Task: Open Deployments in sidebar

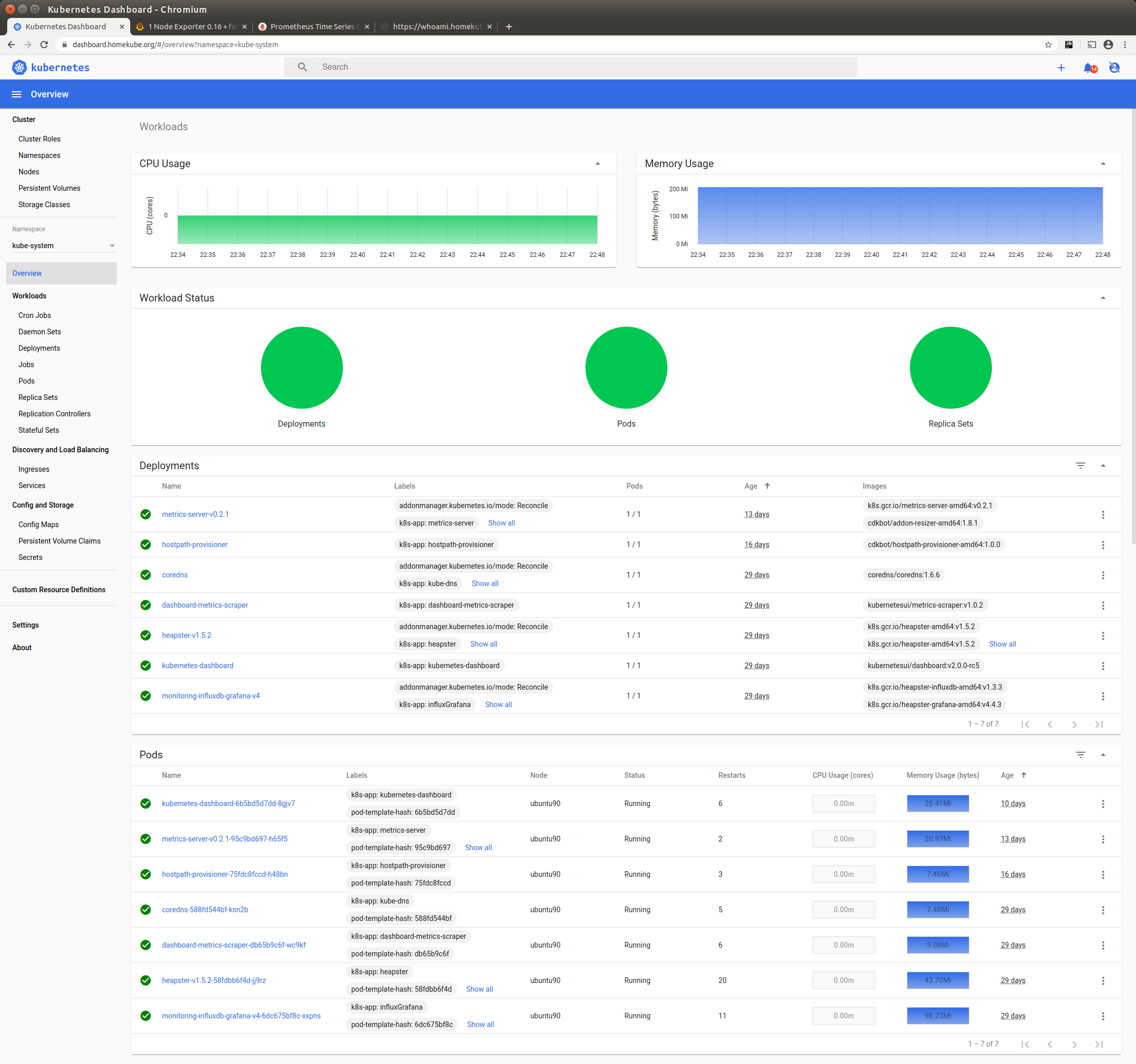Action: click(x=39, y=348)
